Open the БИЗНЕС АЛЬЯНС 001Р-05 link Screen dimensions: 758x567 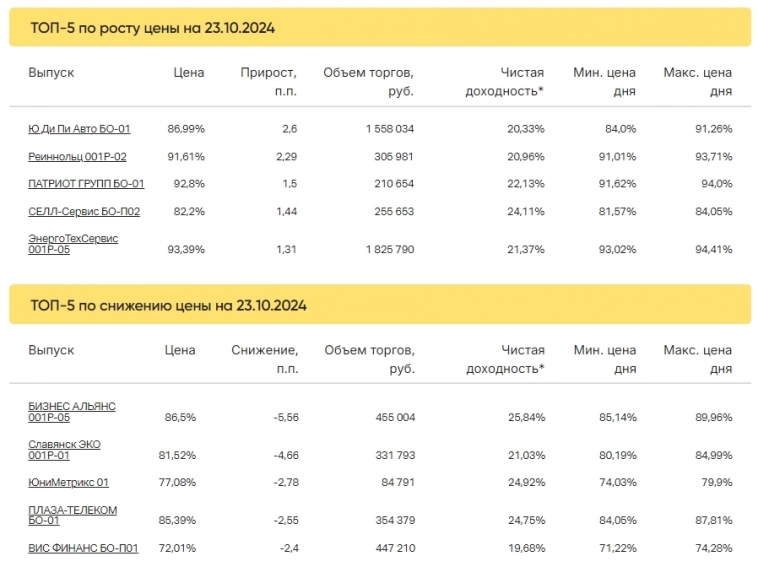pyautogui.click(x=72, y=411)
